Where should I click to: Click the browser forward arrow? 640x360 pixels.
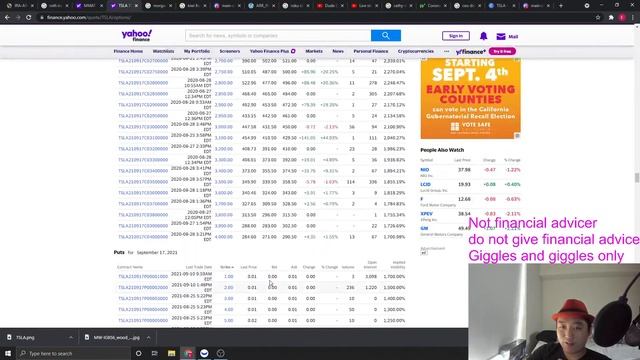pos(18,18)
